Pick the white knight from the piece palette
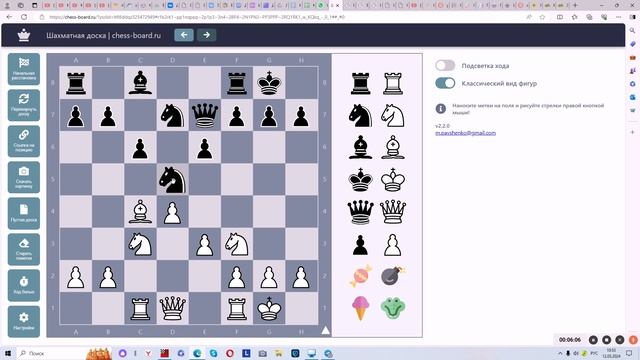640x360 pixels. click(x=393, y=116)
